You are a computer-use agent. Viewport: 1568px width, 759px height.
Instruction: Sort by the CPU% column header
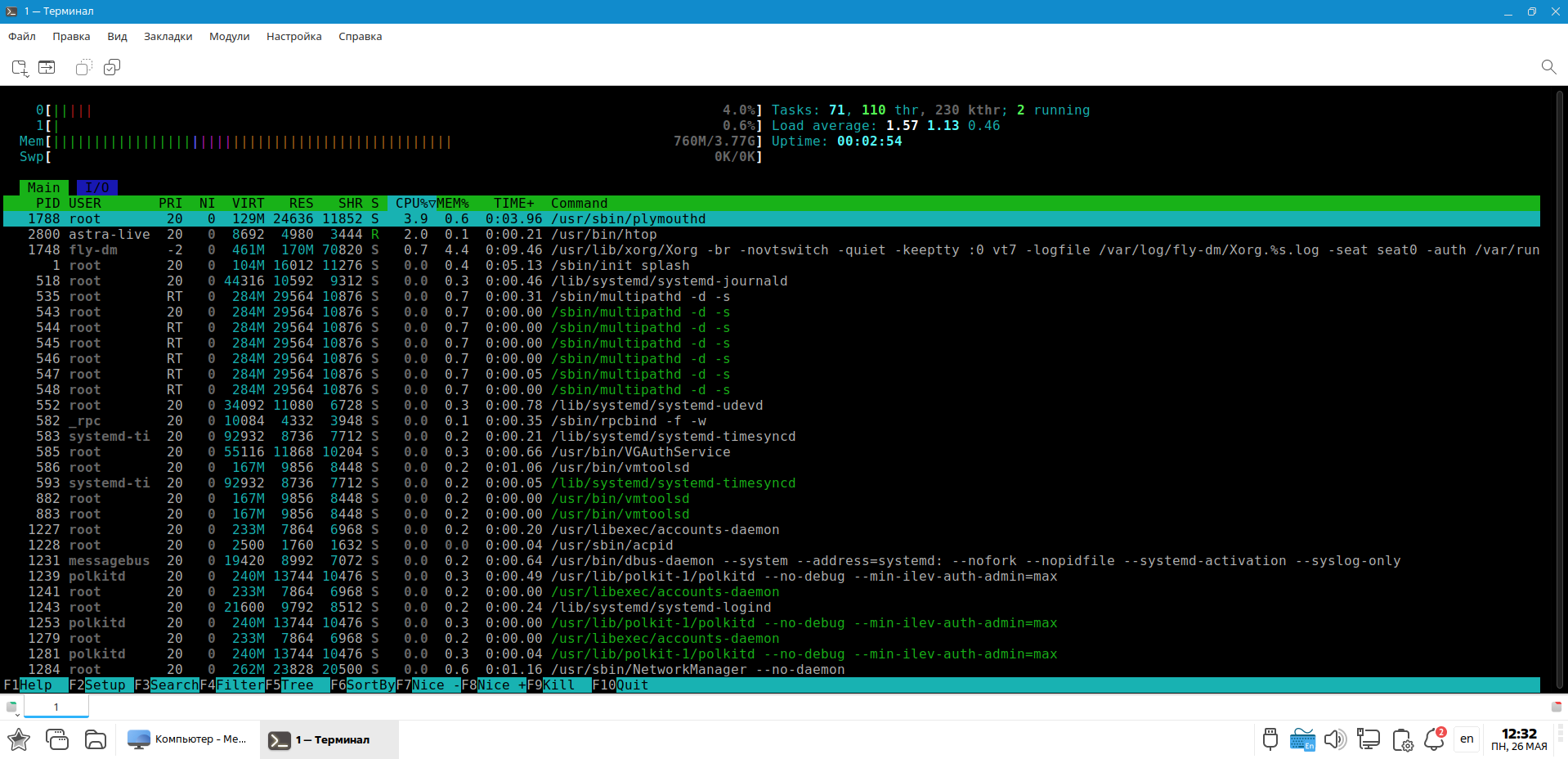(411, 204)
